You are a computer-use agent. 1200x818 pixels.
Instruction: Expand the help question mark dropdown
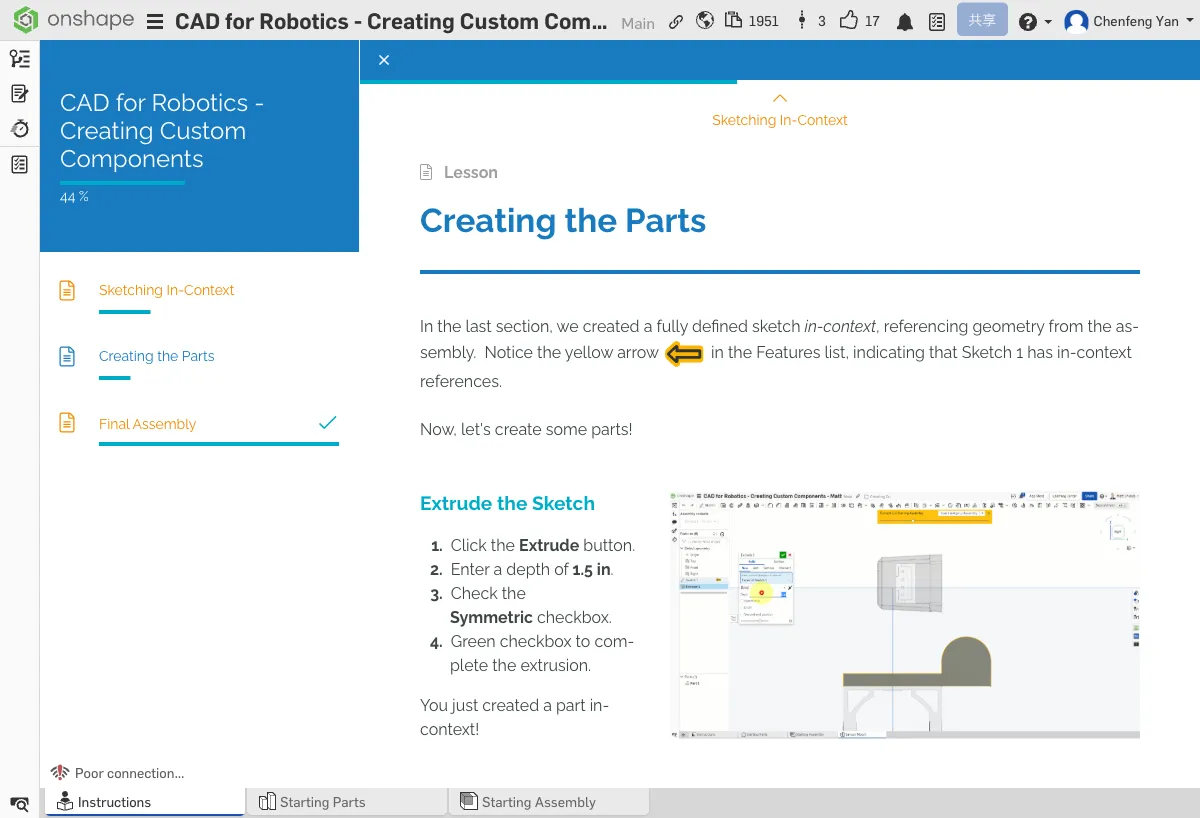tap(1034, 21)
